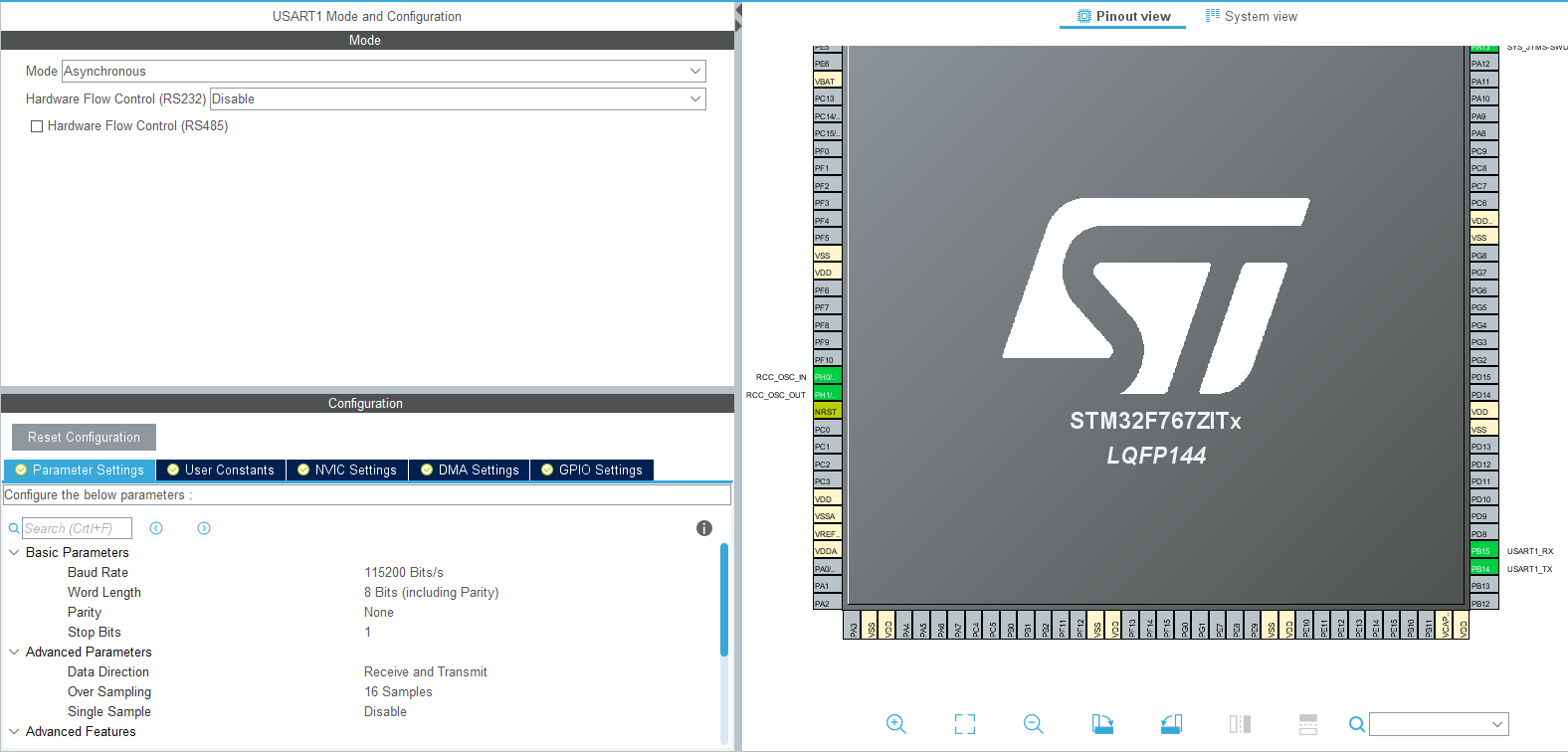Select pin PD15 on the chip

coord(1483,376)
